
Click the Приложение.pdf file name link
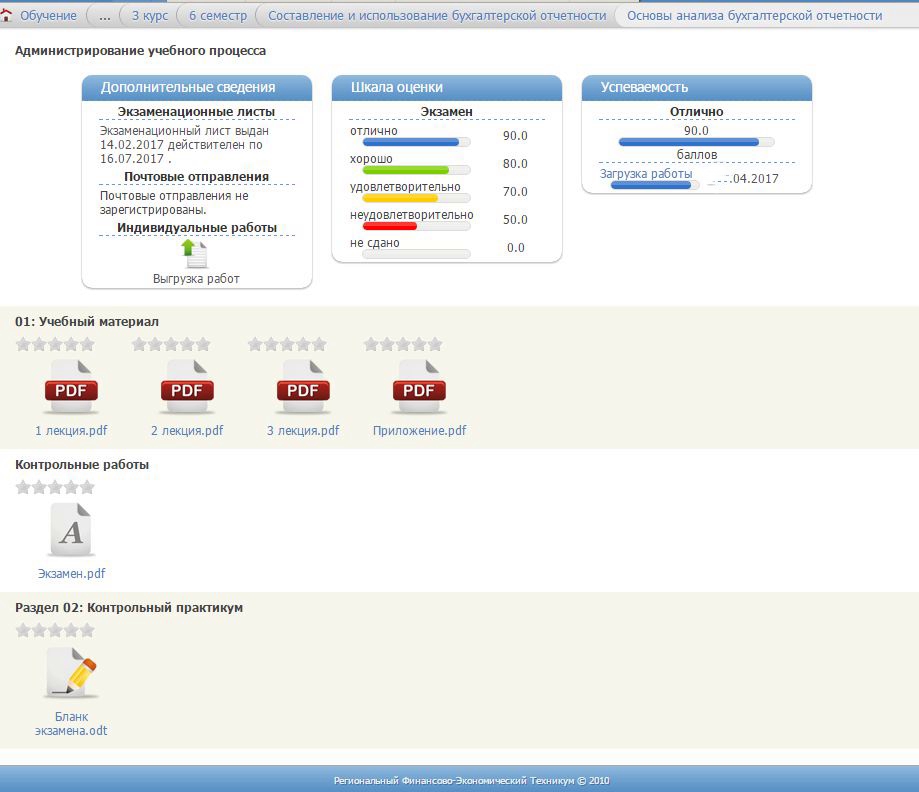click(x=419, y=431)
